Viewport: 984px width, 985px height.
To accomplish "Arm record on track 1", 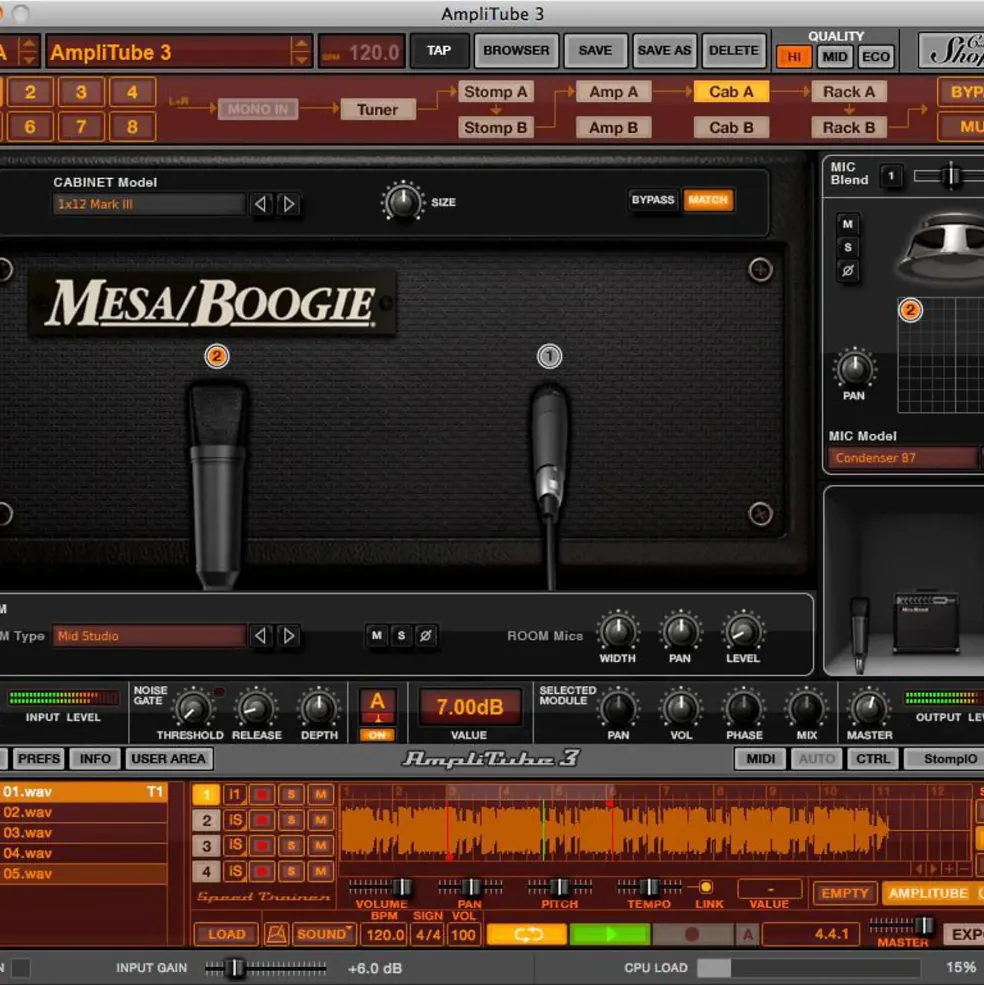I will pos(261,795).
